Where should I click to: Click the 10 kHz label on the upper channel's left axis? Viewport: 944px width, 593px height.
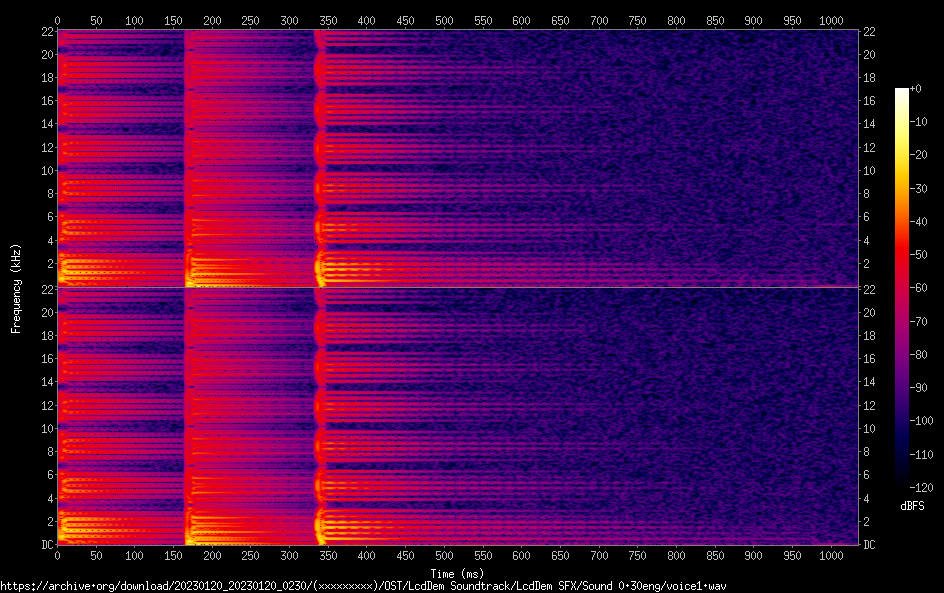tap(44, 170)
